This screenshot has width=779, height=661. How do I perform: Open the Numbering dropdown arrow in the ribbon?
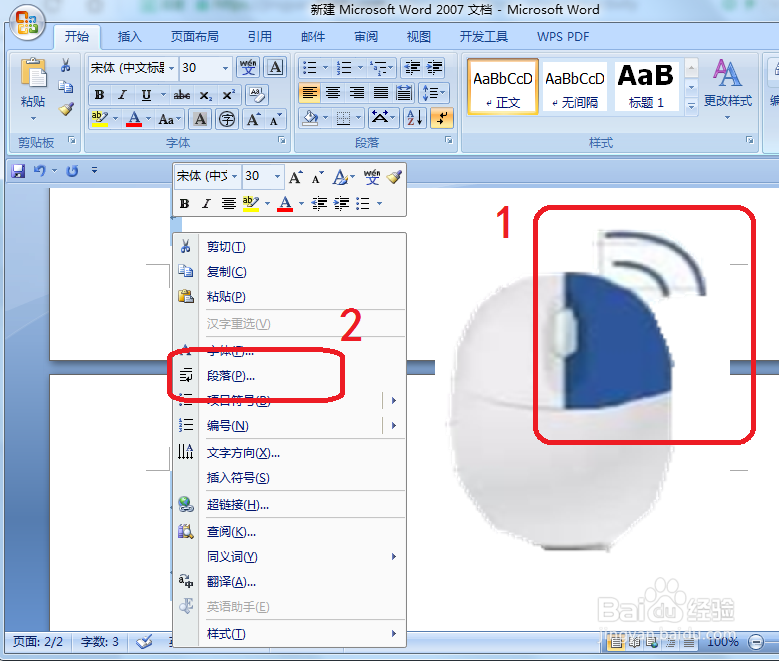point(360,67)
